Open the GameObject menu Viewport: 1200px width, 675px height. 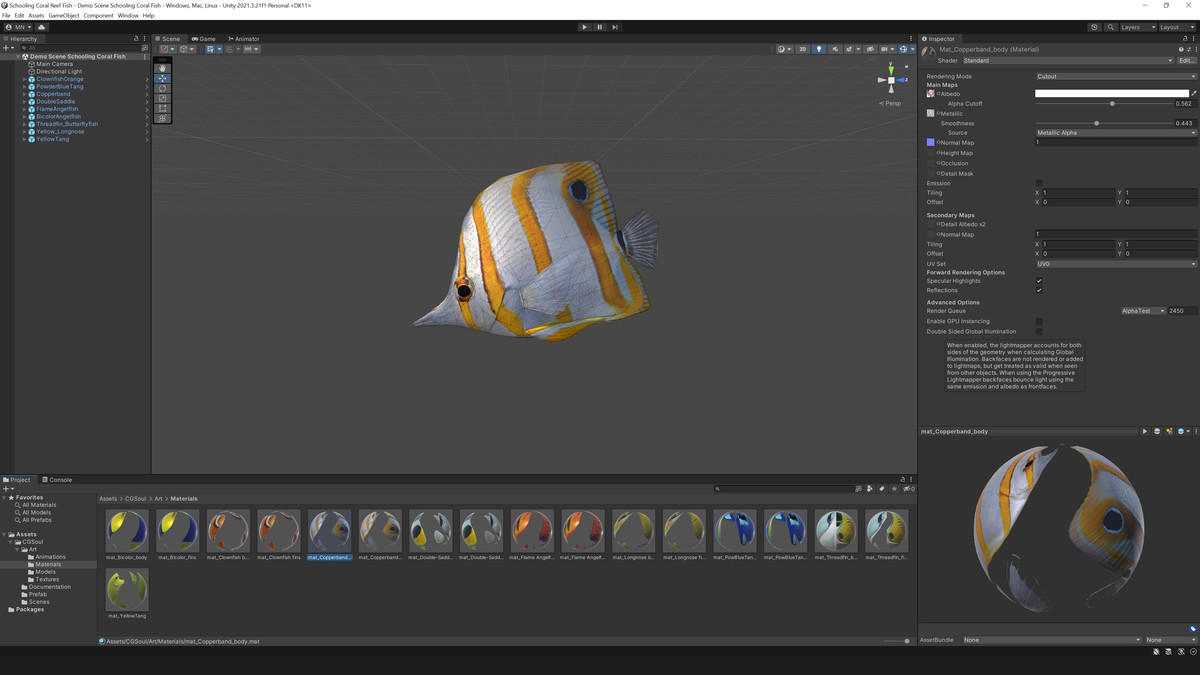pos(63,16)
